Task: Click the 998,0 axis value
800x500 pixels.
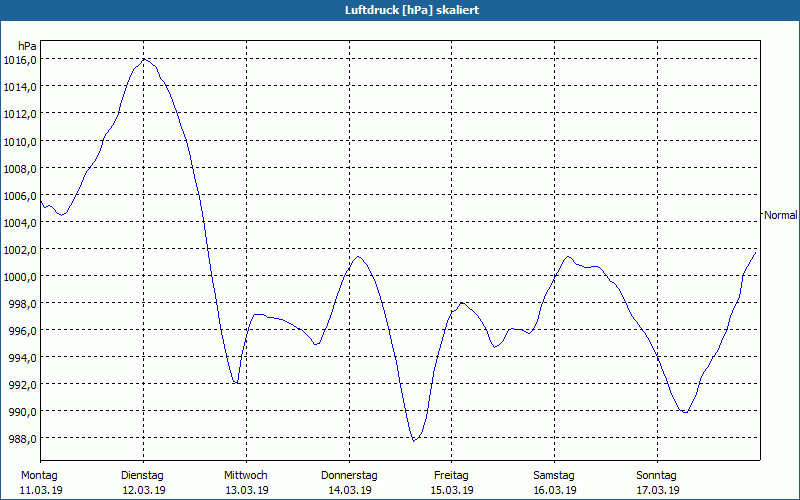Action: coord(23,304)
